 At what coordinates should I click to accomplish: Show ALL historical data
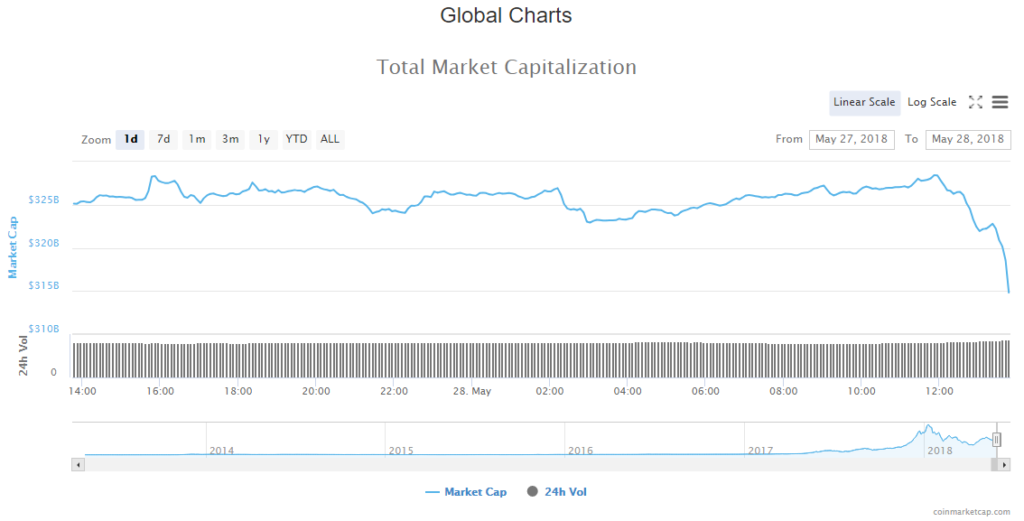tap(330, 139)
